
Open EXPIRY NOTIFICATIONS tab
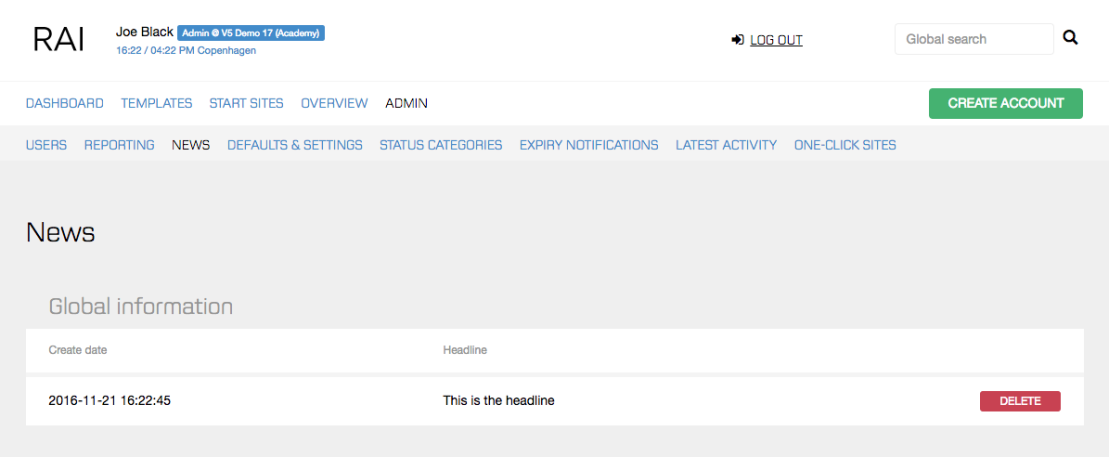point(588,145)
